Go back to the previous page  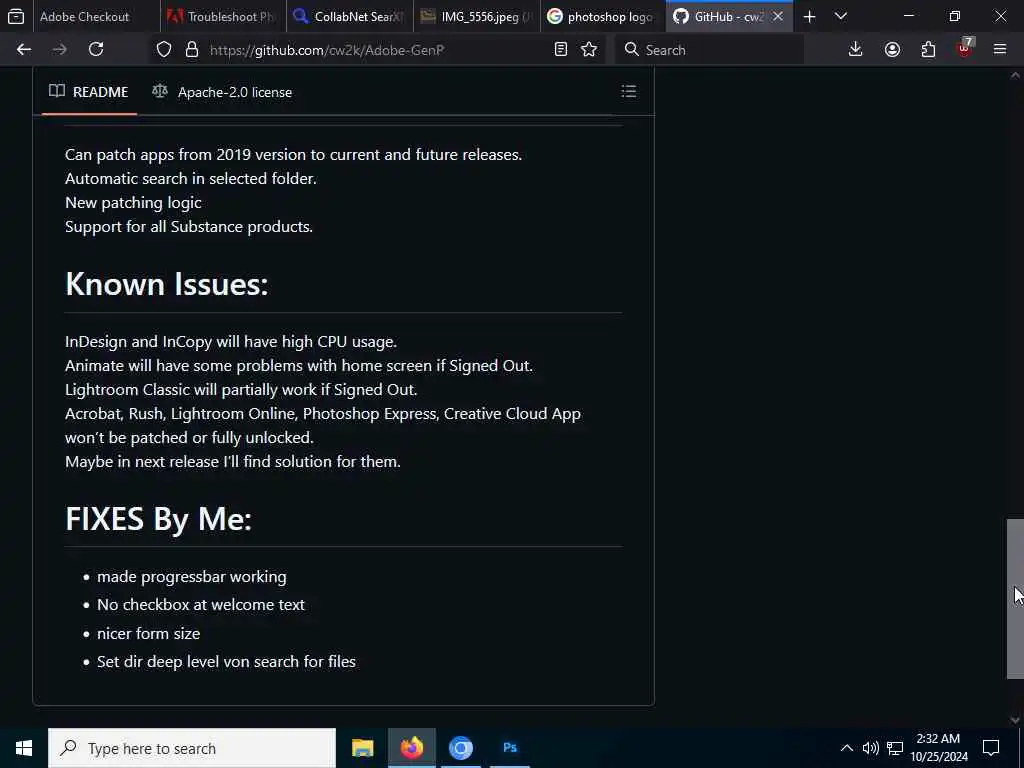(x=24, y=50)
